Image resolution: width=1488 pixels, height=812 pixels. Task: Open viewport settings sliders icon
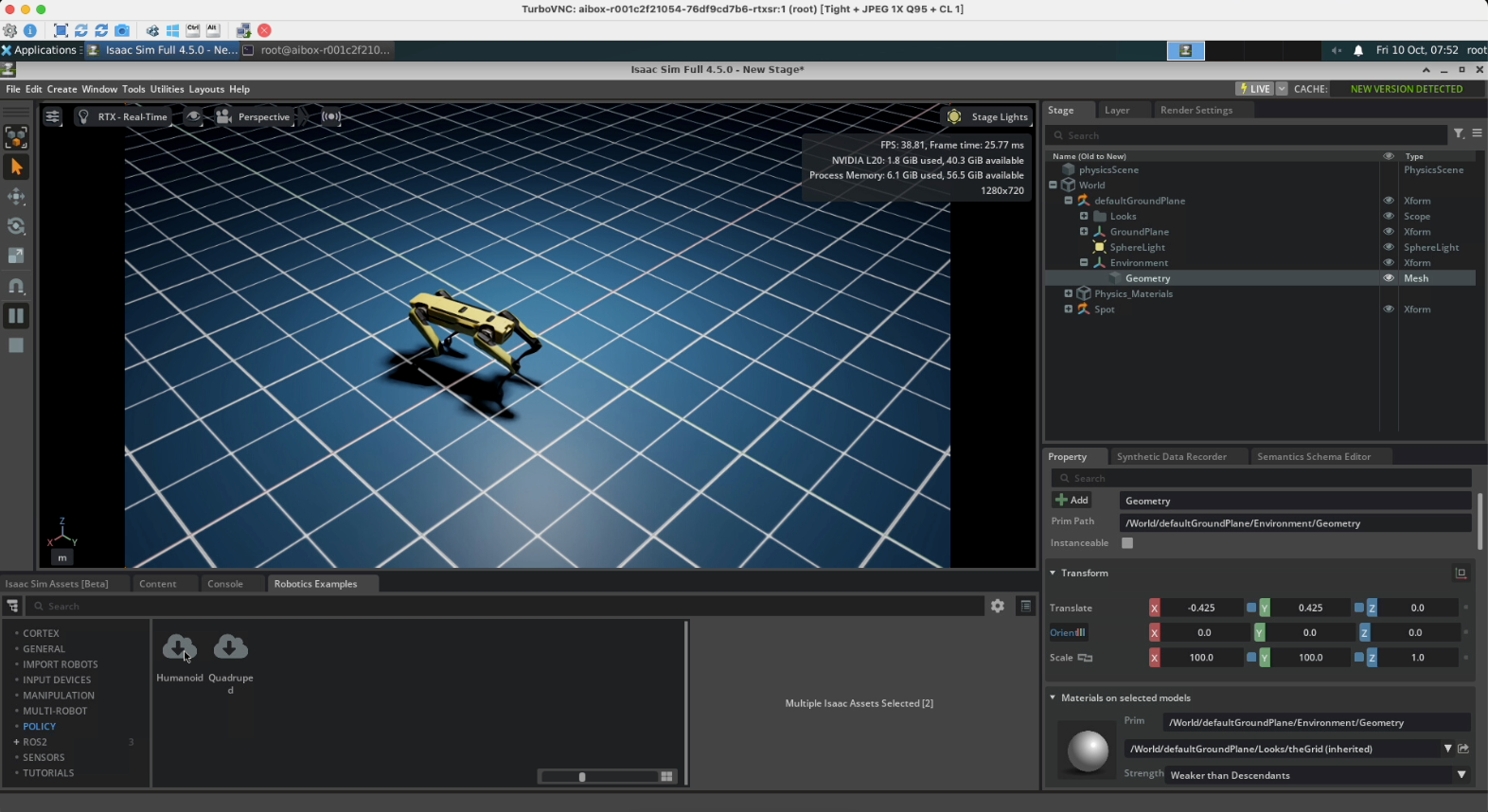(x=53, y=116)
